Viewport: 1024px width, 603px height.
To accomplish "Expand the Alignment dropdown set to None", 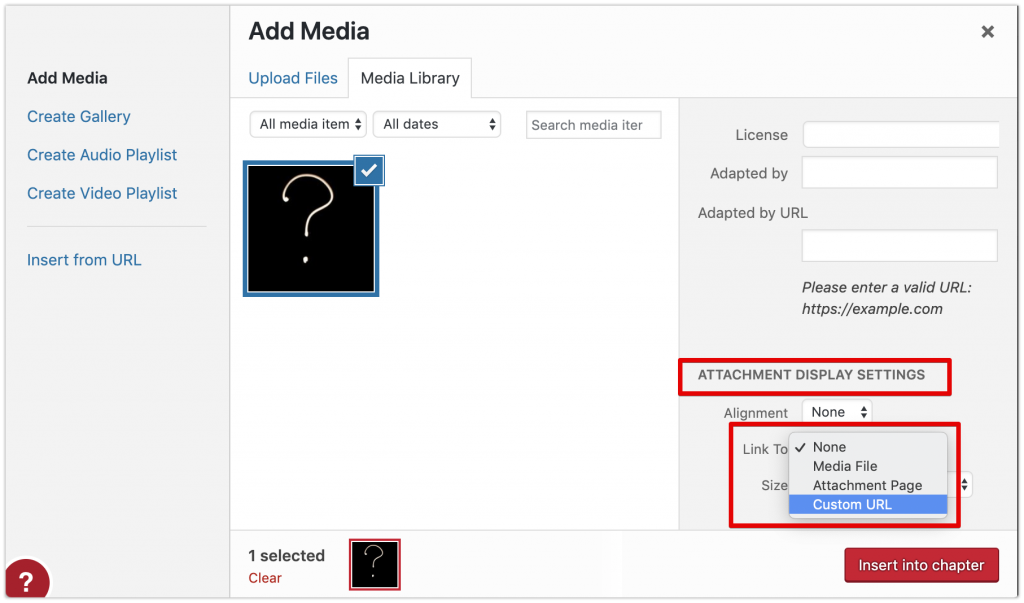I will point(837,412).
